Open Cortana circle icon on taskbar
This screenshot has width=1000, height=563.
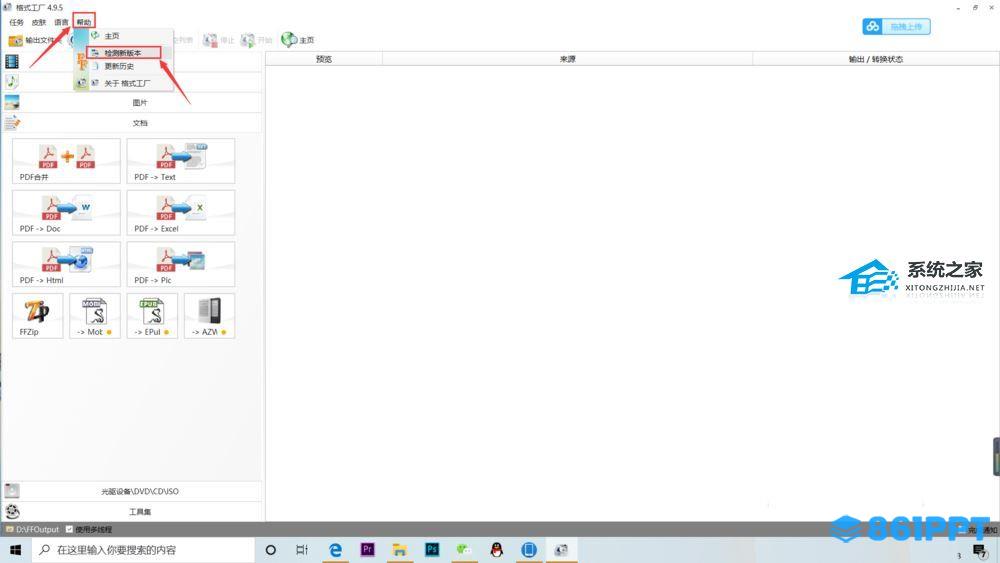270,550
